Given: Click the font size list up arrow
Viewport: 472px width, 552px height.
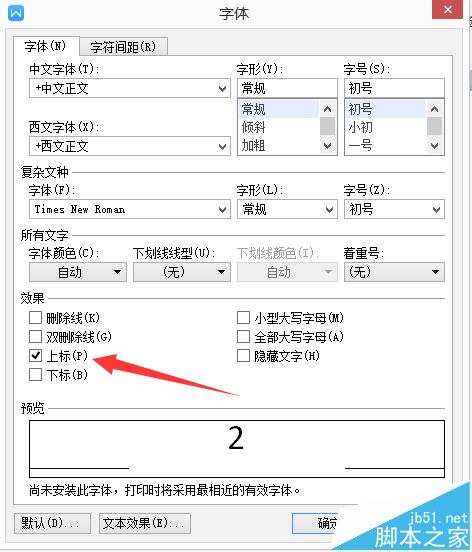Looking at the screenshot, I should [434, 109].
